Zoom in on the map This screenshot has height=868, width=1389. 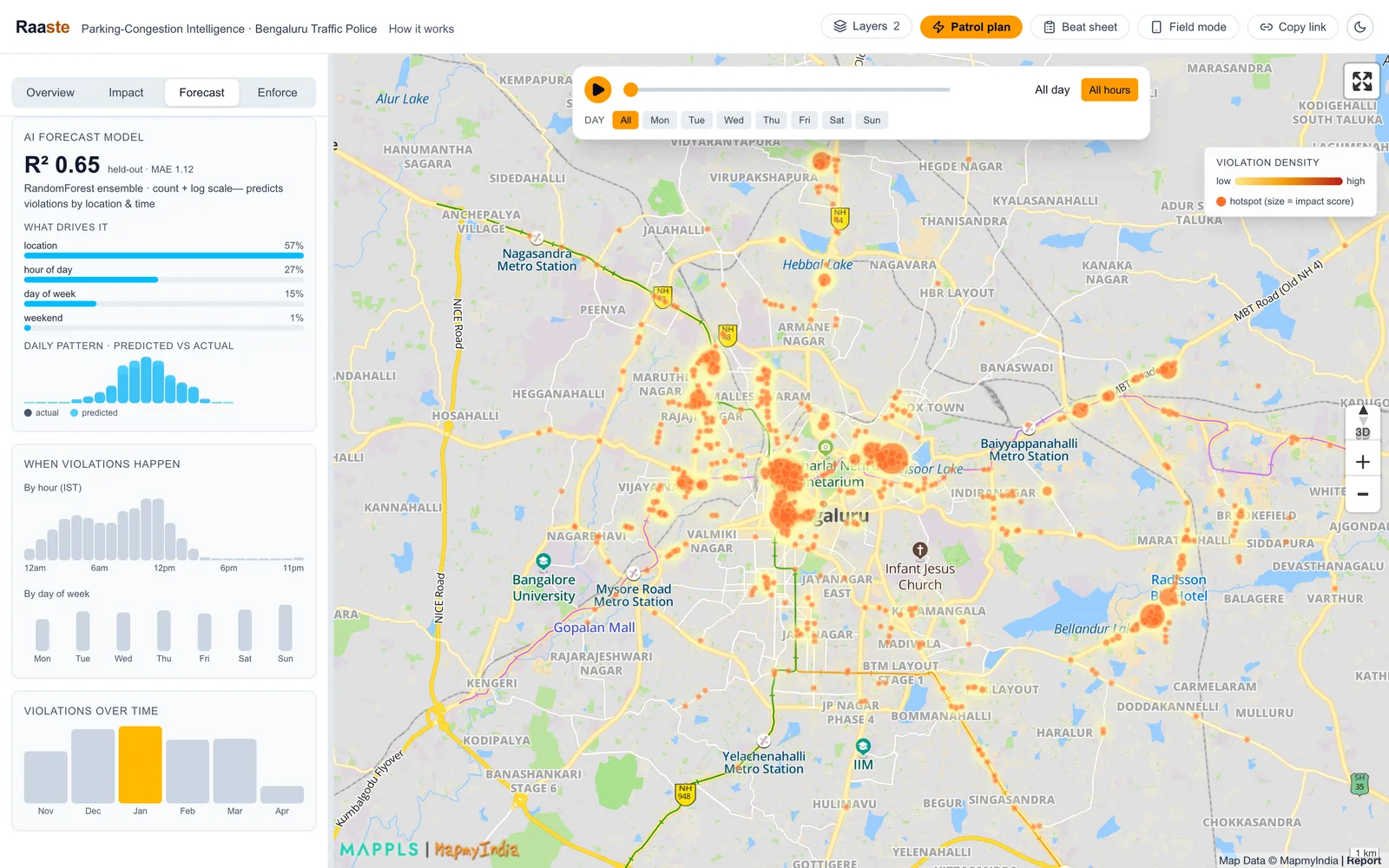click(1362, 462)
